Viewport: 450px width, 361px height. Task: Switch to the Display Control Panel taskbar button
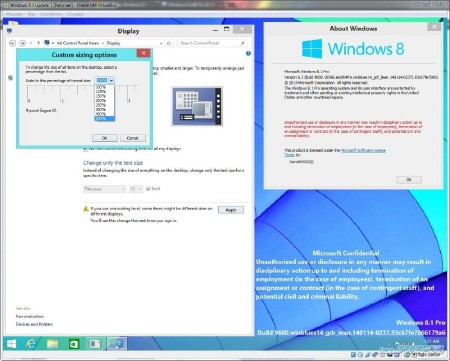coord(117,344)
